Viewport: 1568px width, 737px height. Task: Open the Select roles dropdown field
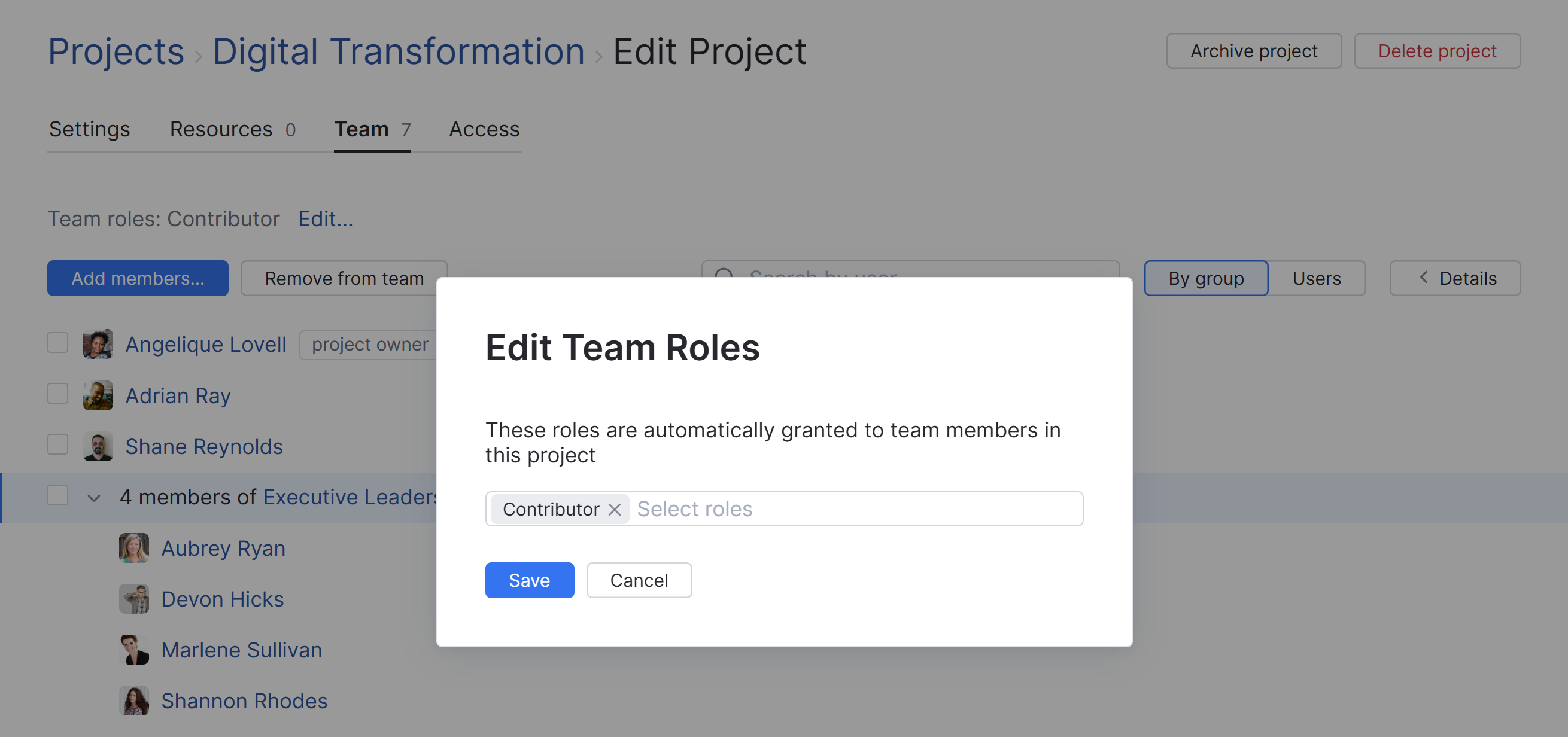point(852,508)
